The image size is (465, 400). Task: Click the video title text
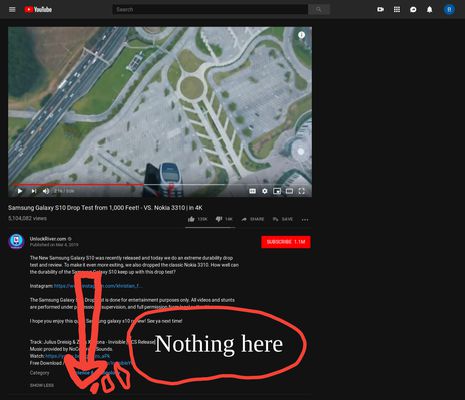pyautogui.click(x=105, y=208)
